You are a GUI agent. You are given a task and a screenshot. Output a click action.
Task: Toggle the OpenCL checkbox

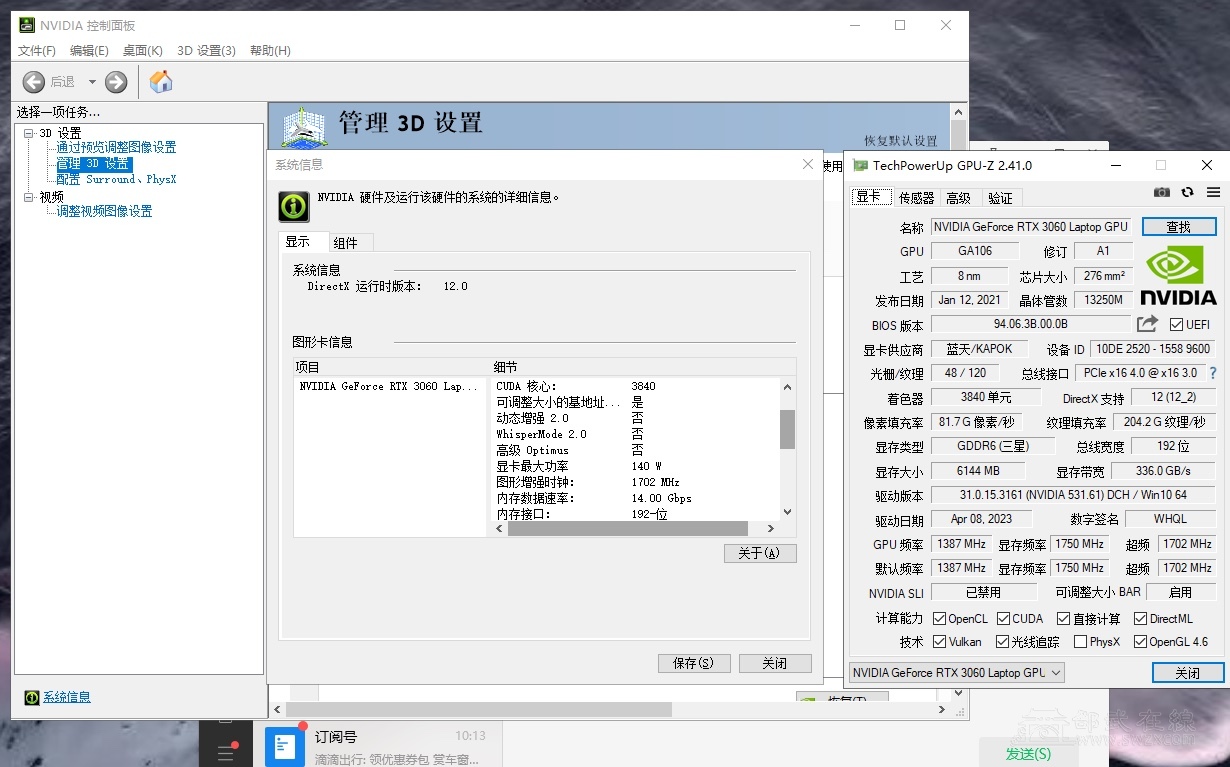pos(939,619)
